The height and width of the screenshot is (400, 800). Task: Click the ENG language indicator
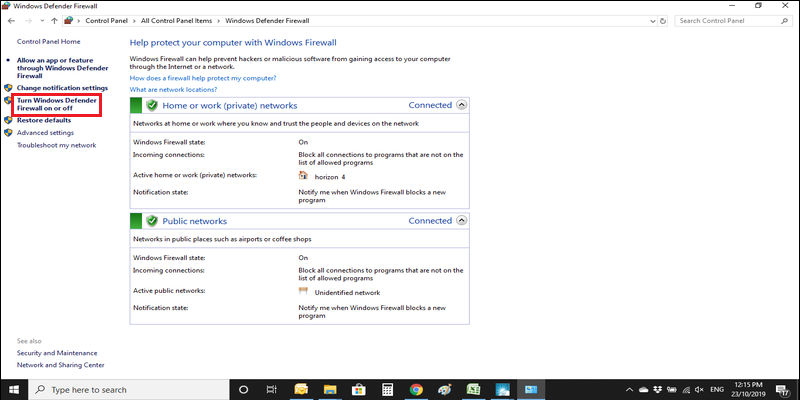(x=718, y=390)
